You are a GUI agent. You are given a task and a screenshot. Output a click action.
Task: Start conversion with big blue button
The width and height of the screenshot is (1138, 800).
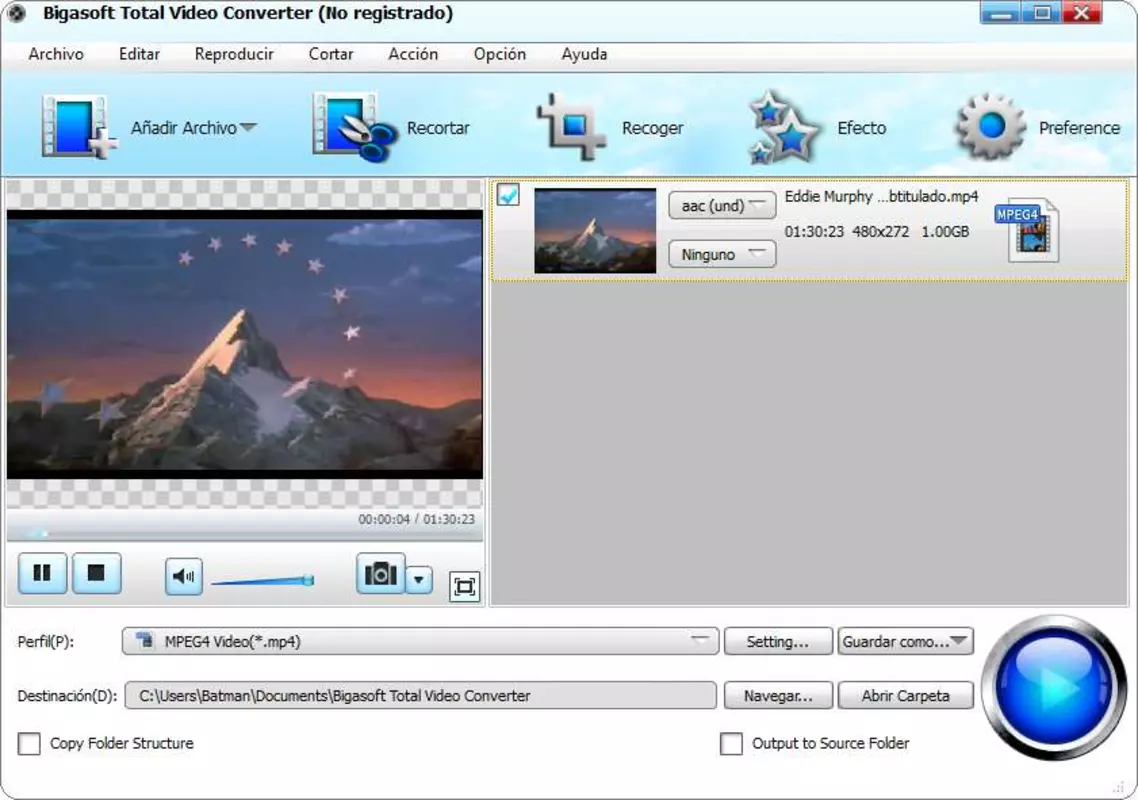pyautogui.click(x=1054, y=686)
